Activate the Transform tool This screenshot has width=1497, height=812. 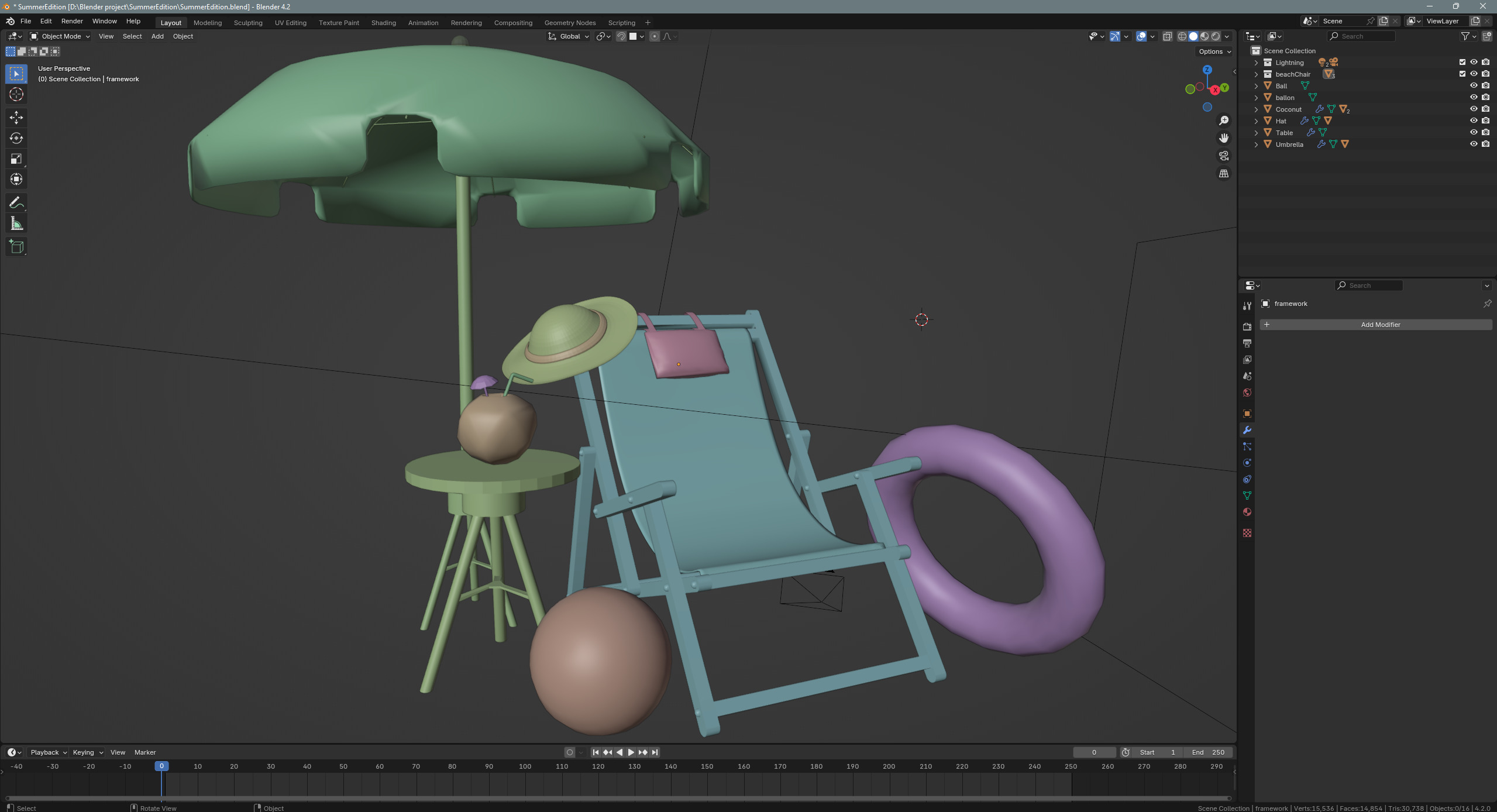(16, 179)
